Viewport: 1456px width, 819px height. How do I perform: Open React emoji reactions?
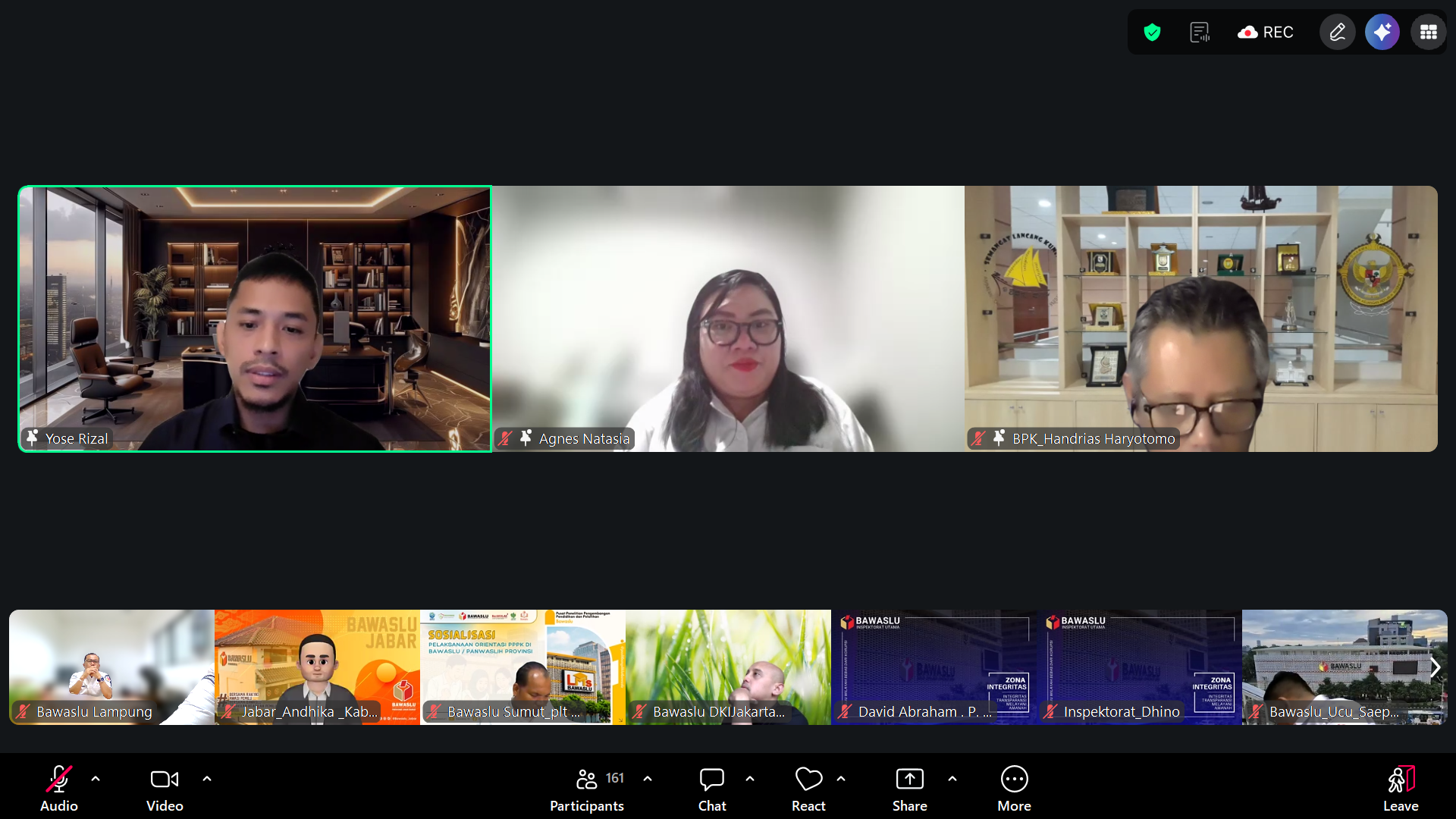808,789
